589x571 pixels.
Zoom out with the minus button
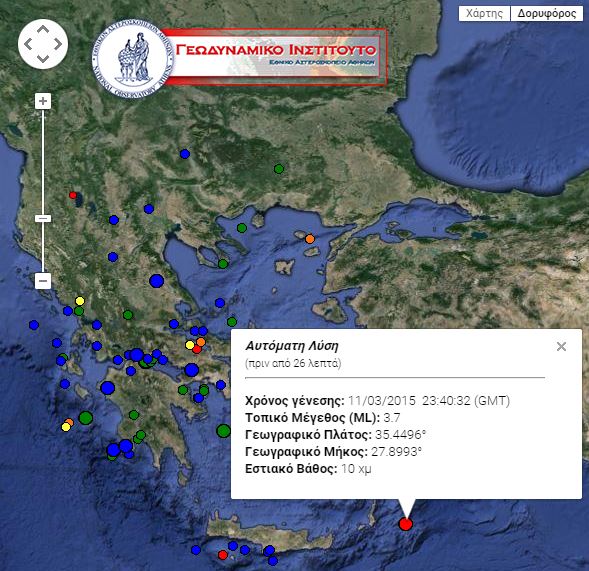pyautogui.click(x=43, y=281)
